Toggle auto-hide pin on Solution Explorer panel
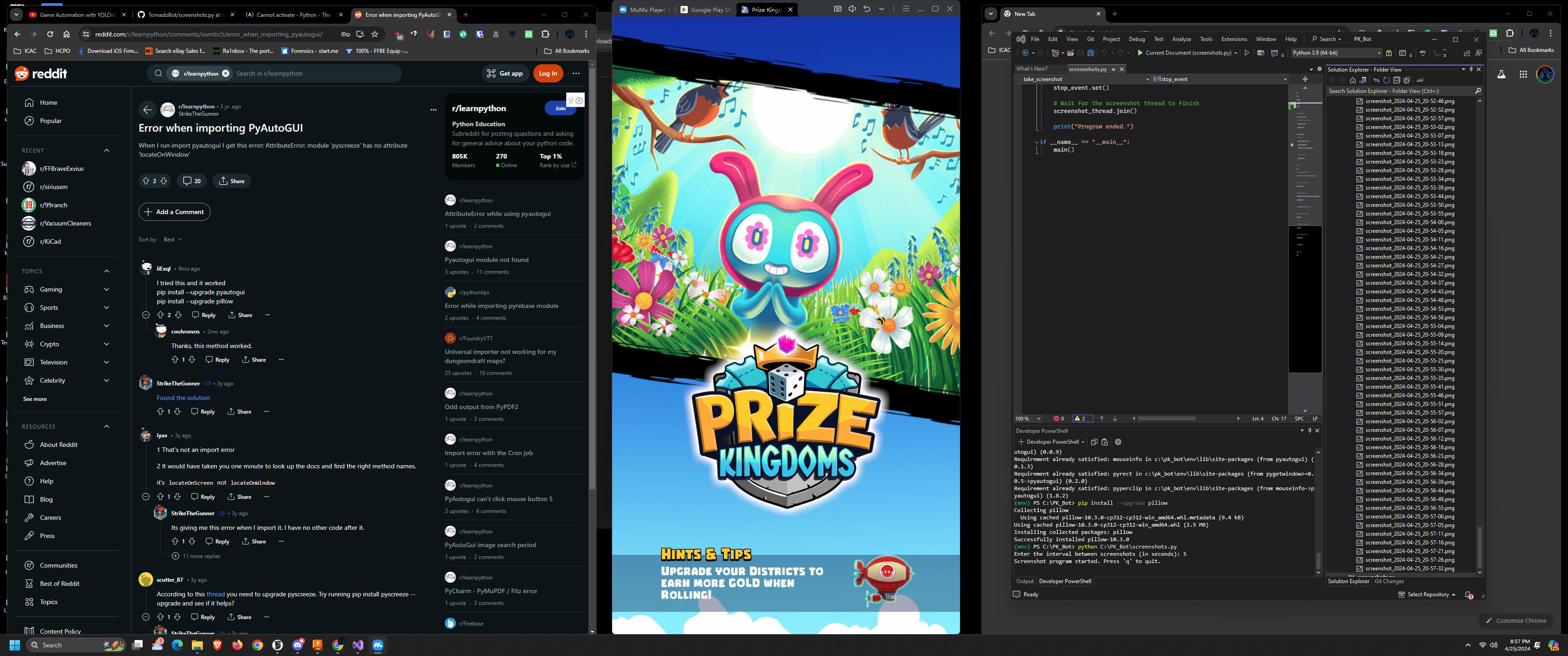The width and height of the screenshot is (1568, 656). (x=1471, y=69)
